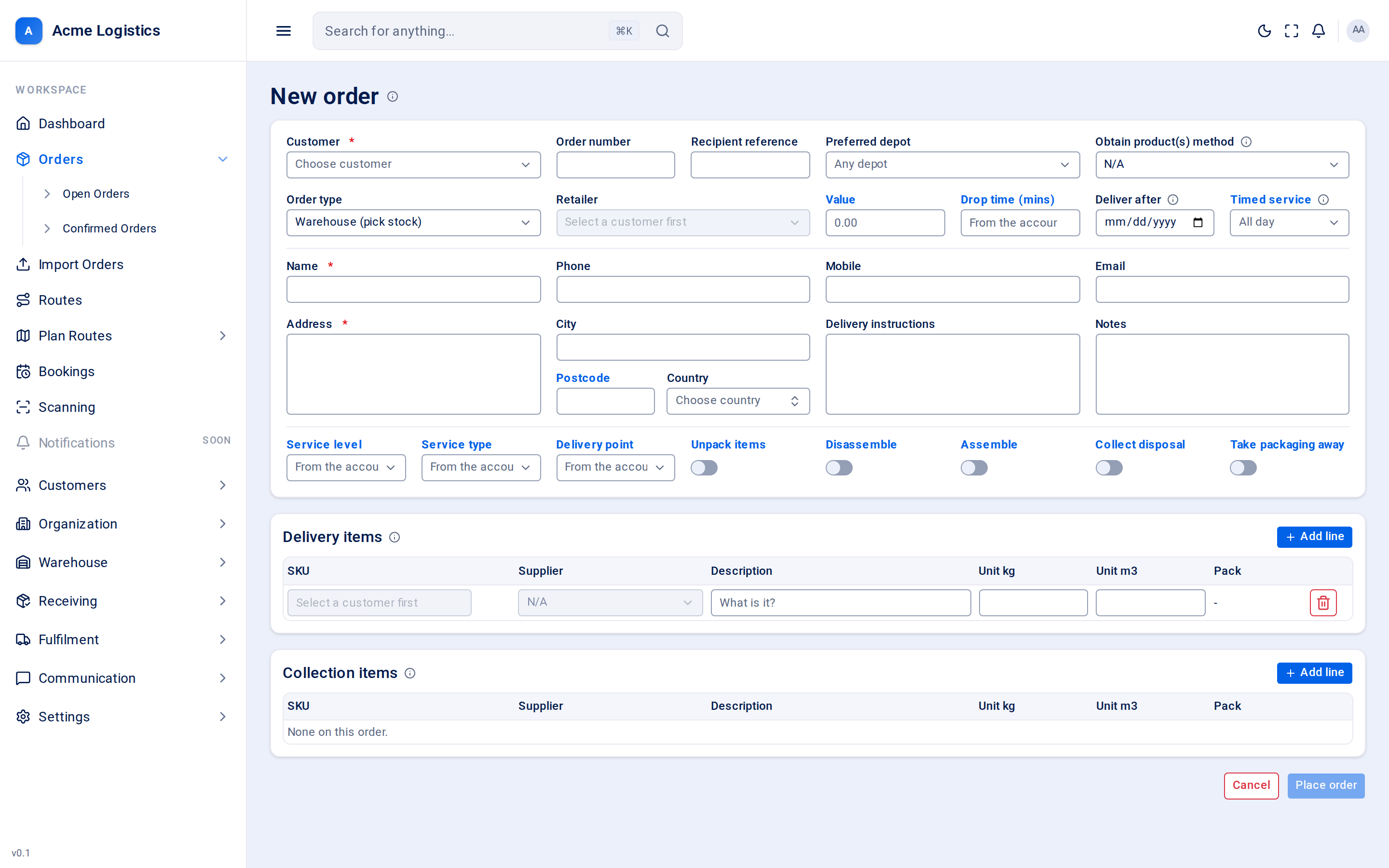Viewport: 1389px width, 868px height.
Task: Enable the Unpack items toggle
Action: click(704, 468)
